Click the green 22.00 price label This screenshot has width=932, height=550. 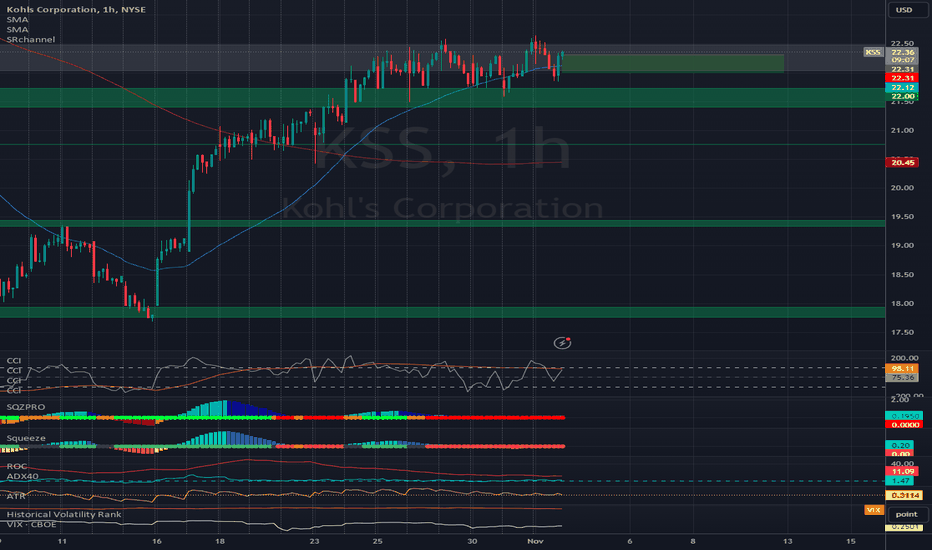[902, 96]
